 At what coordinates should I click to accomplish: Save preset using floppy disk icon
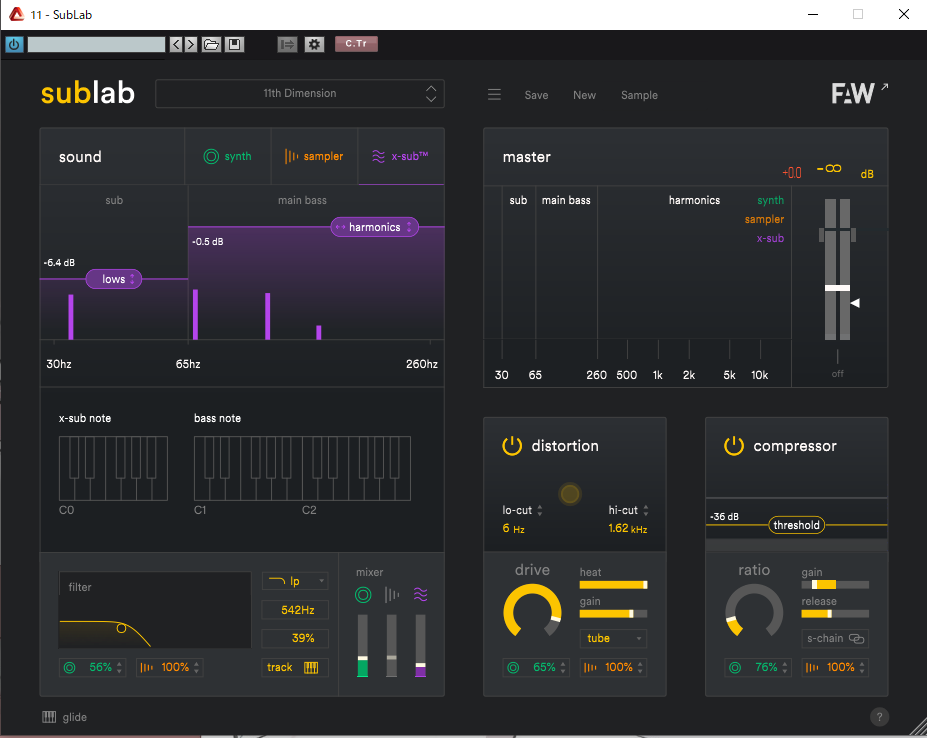[234, 44]
